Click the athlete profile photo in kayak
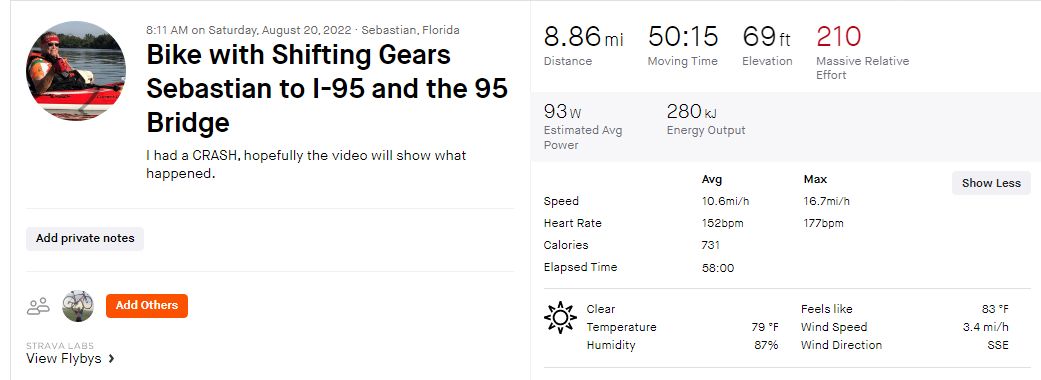This screenshot has height=380, width=1041. (76, 70)
